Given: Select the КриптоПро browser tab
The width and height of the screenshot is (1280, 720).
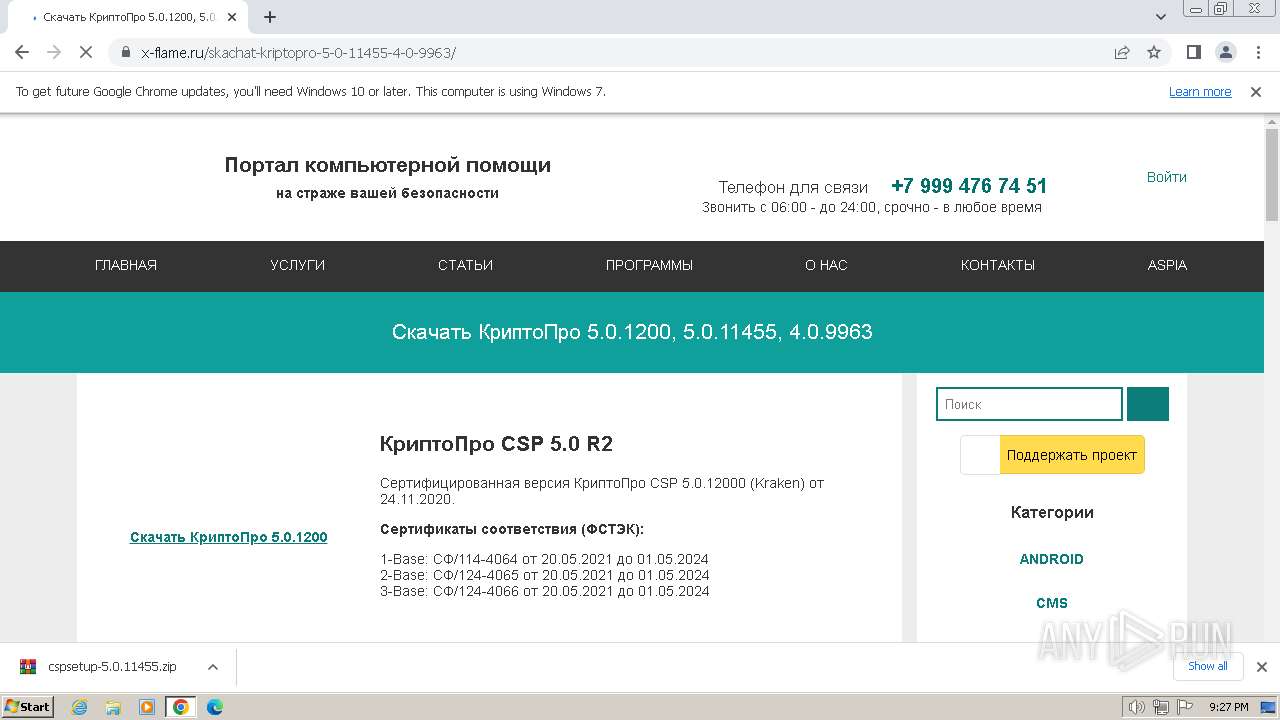Looking at the screenshot, I should click(128, 17).
